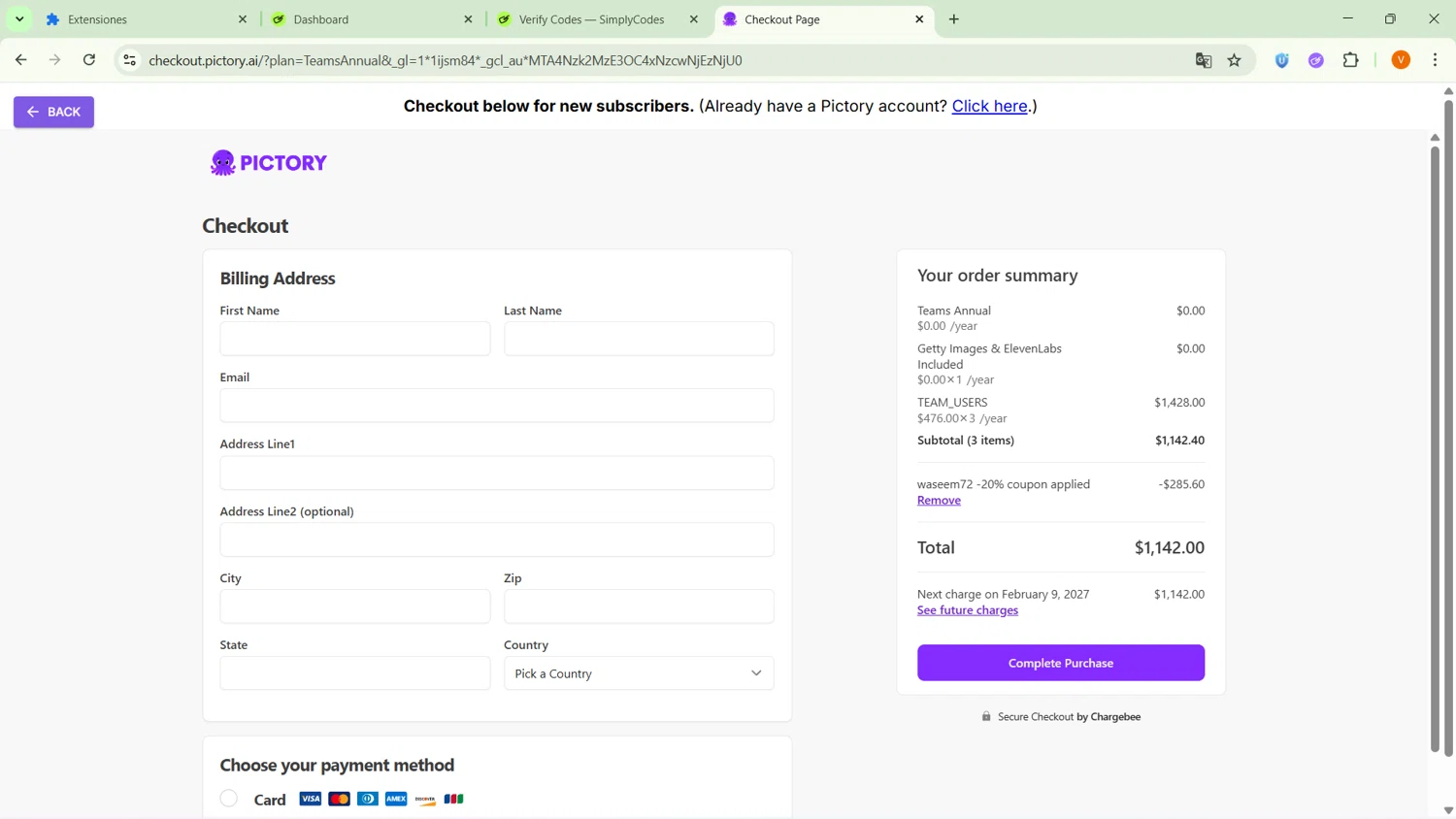Click the State input field

[355, 673]
